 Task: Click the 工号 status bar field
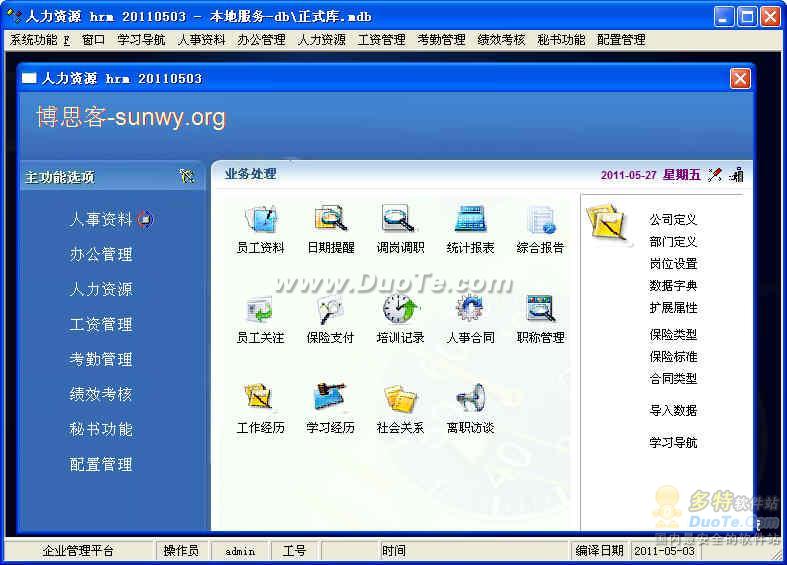[294, 551]
